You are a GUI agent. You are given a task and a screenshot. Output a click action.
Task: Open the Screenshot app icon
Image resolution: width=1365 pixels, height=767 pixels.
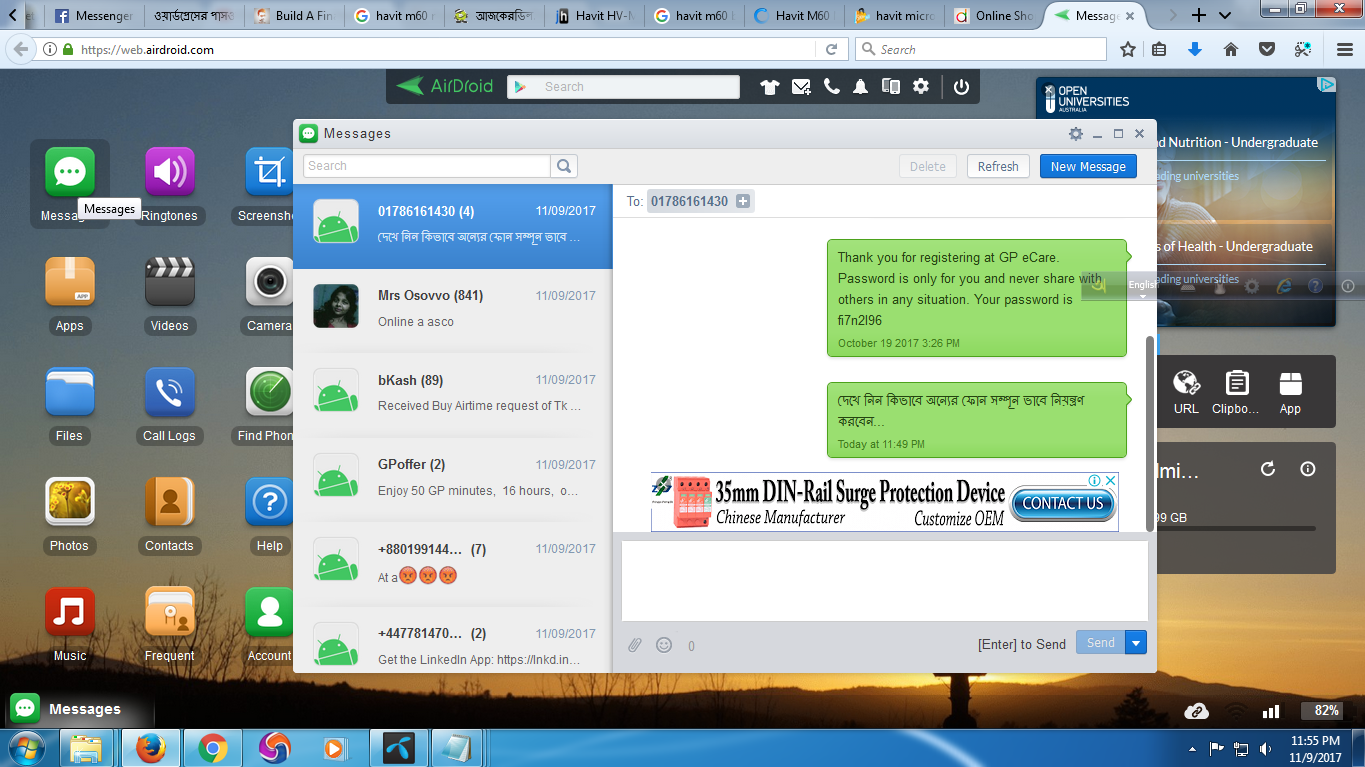pos(269,172)
